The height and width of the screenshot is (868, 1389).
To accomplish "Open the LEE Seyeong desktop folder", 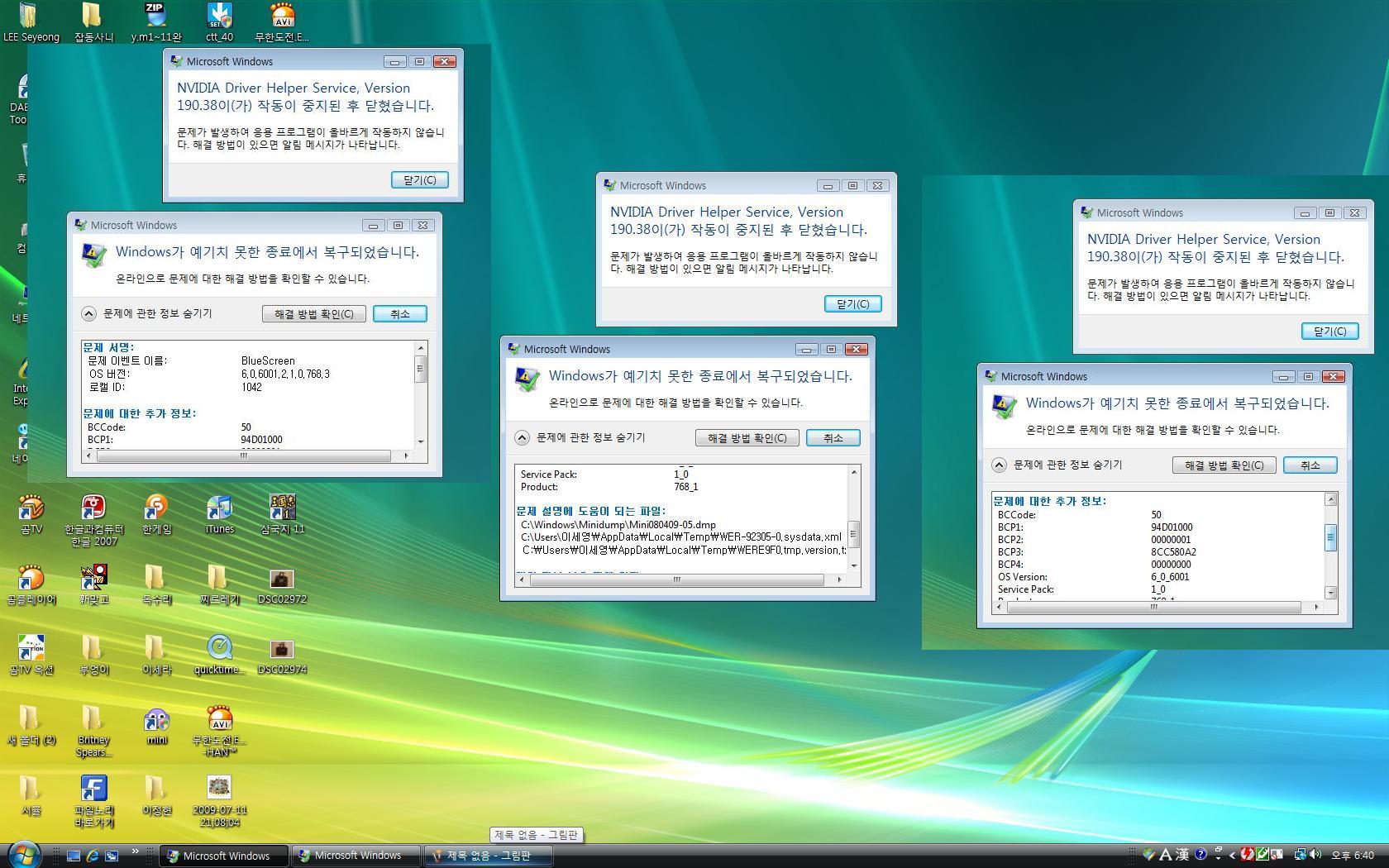I will [31, 21].
